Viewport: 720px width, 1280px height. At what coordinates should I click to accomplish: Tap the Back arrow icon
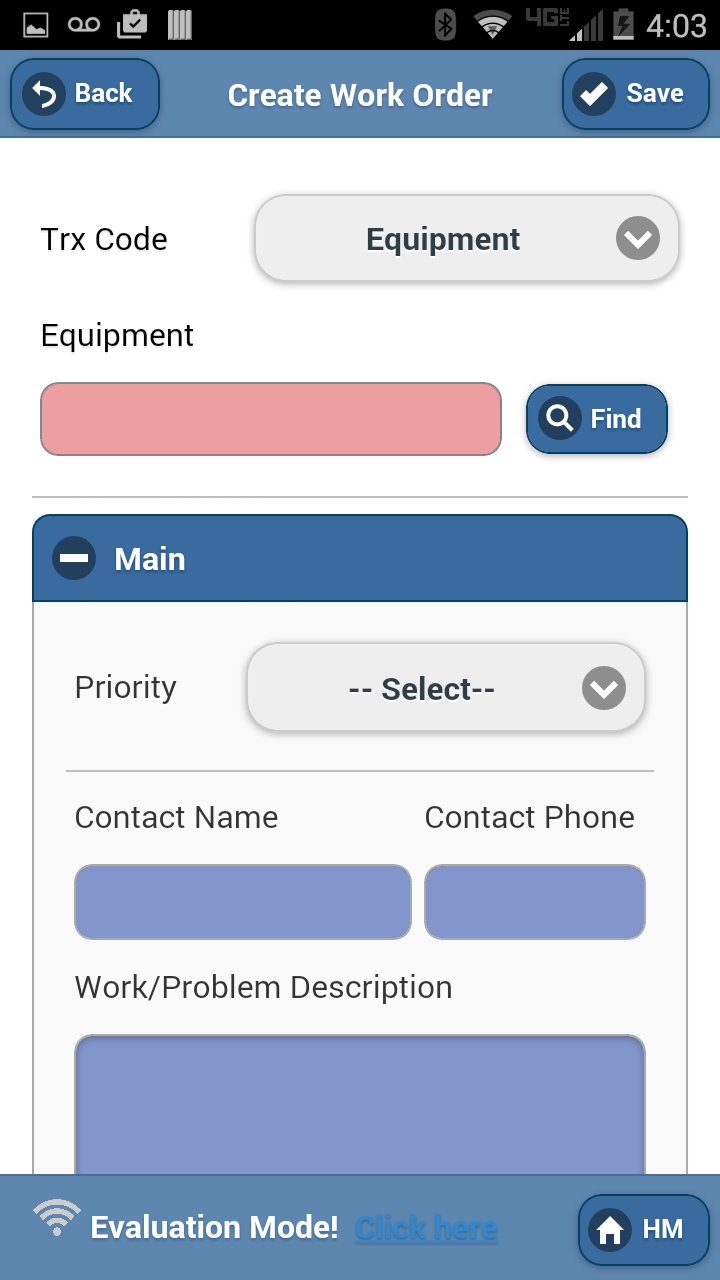(x=44, y=94)
